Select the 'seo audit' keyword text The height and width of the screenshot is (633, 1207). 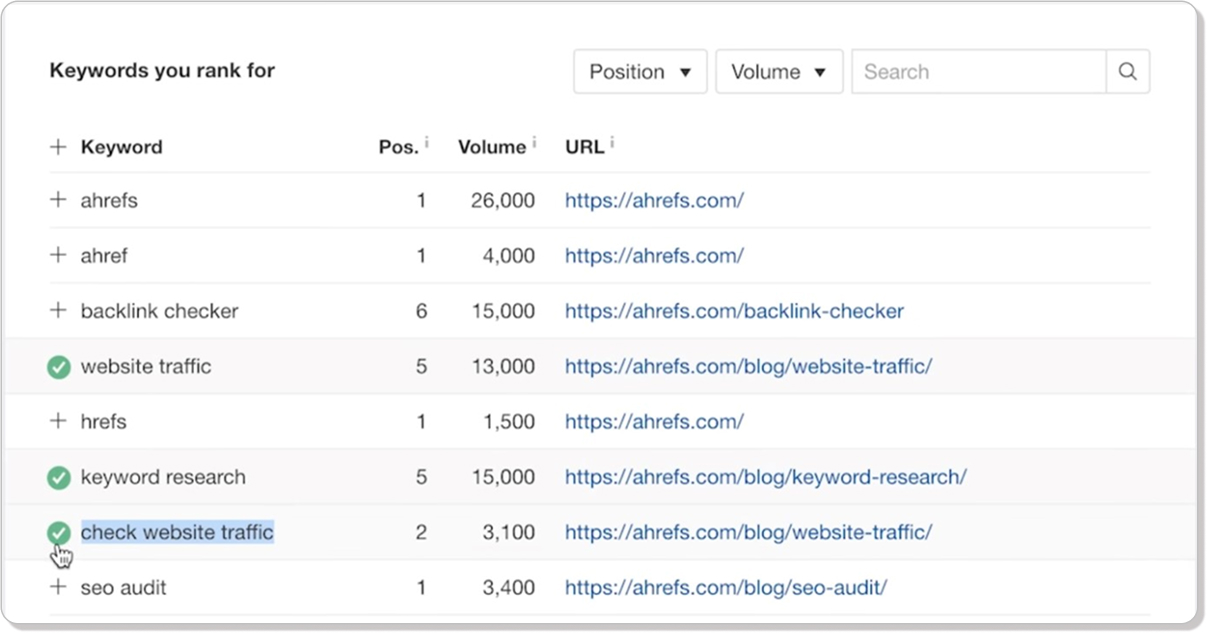click(x=124, y=587)
